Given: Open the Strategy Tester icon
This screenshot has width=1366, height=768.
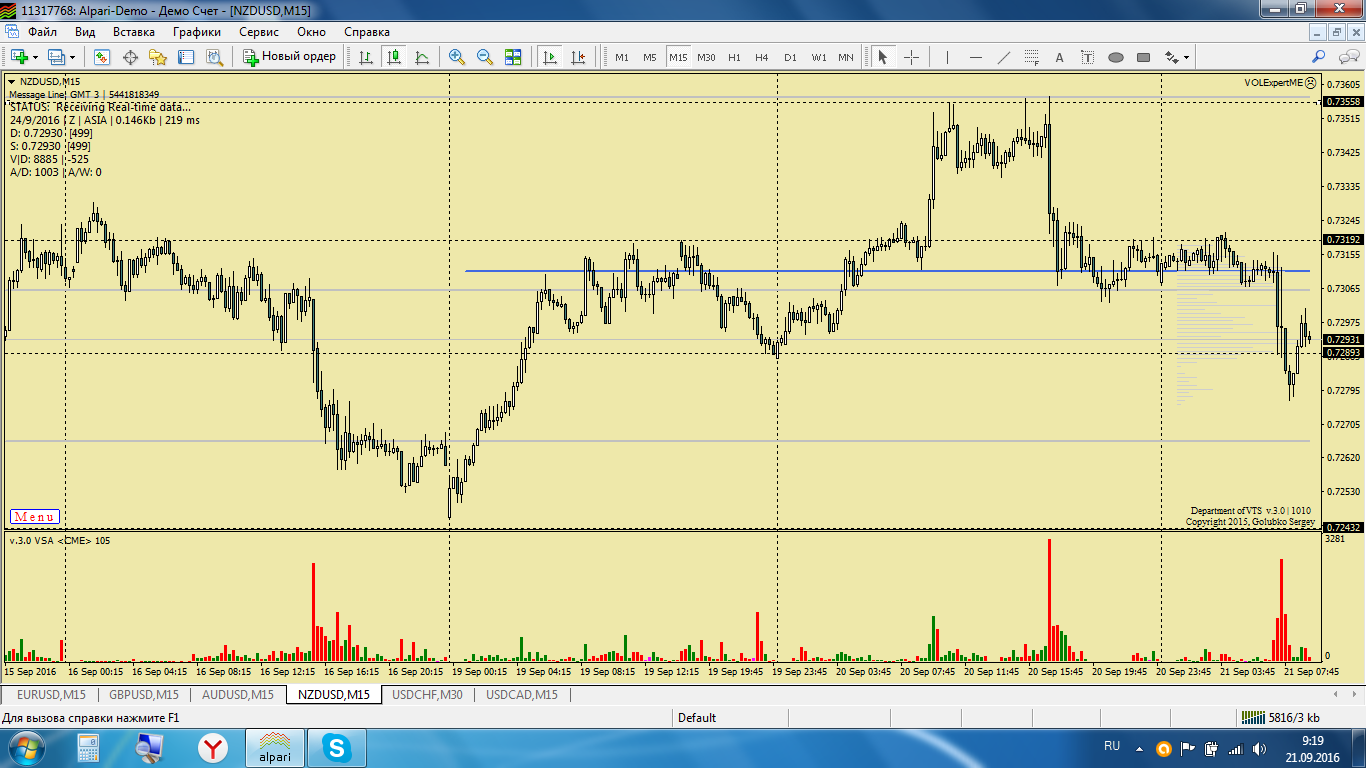Looking at the screenshot, I should (214, 57).
